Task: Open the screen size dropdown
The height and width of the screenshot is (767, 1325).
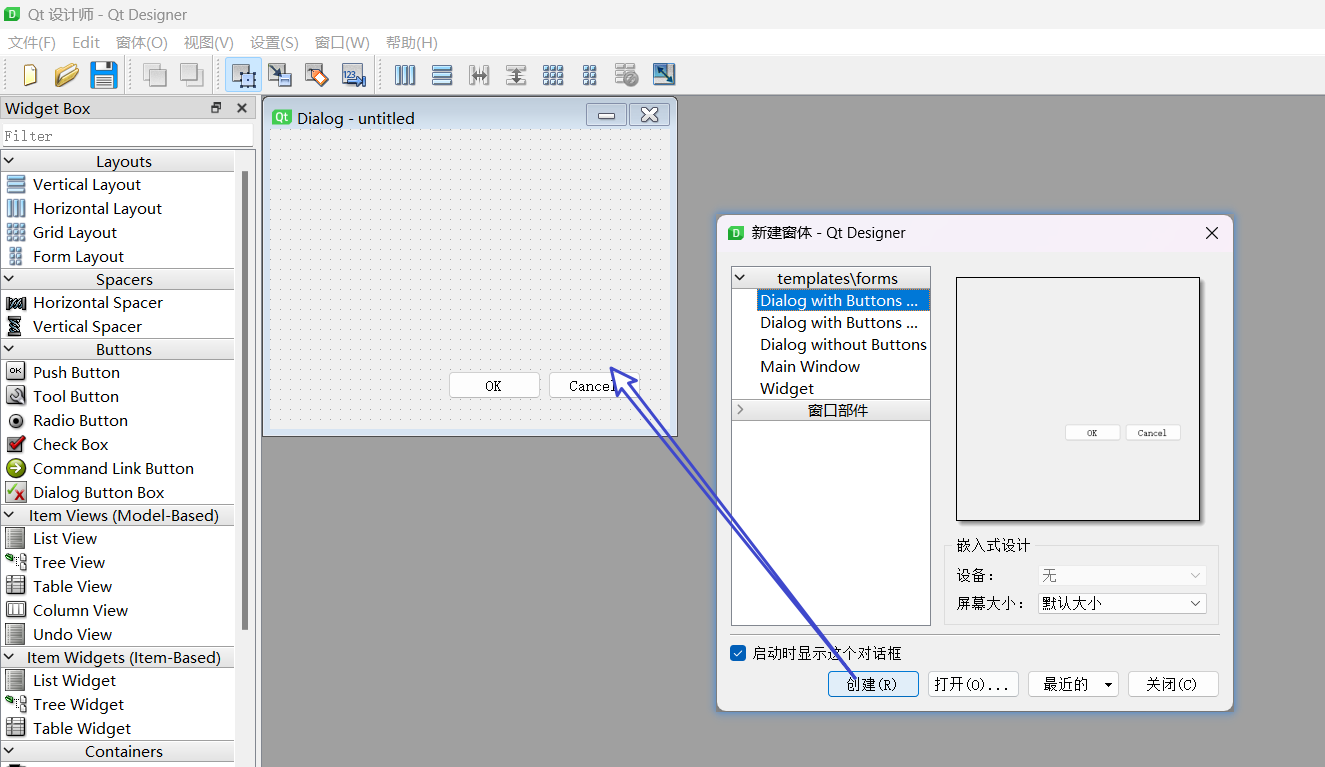Action: [1122, 603]
